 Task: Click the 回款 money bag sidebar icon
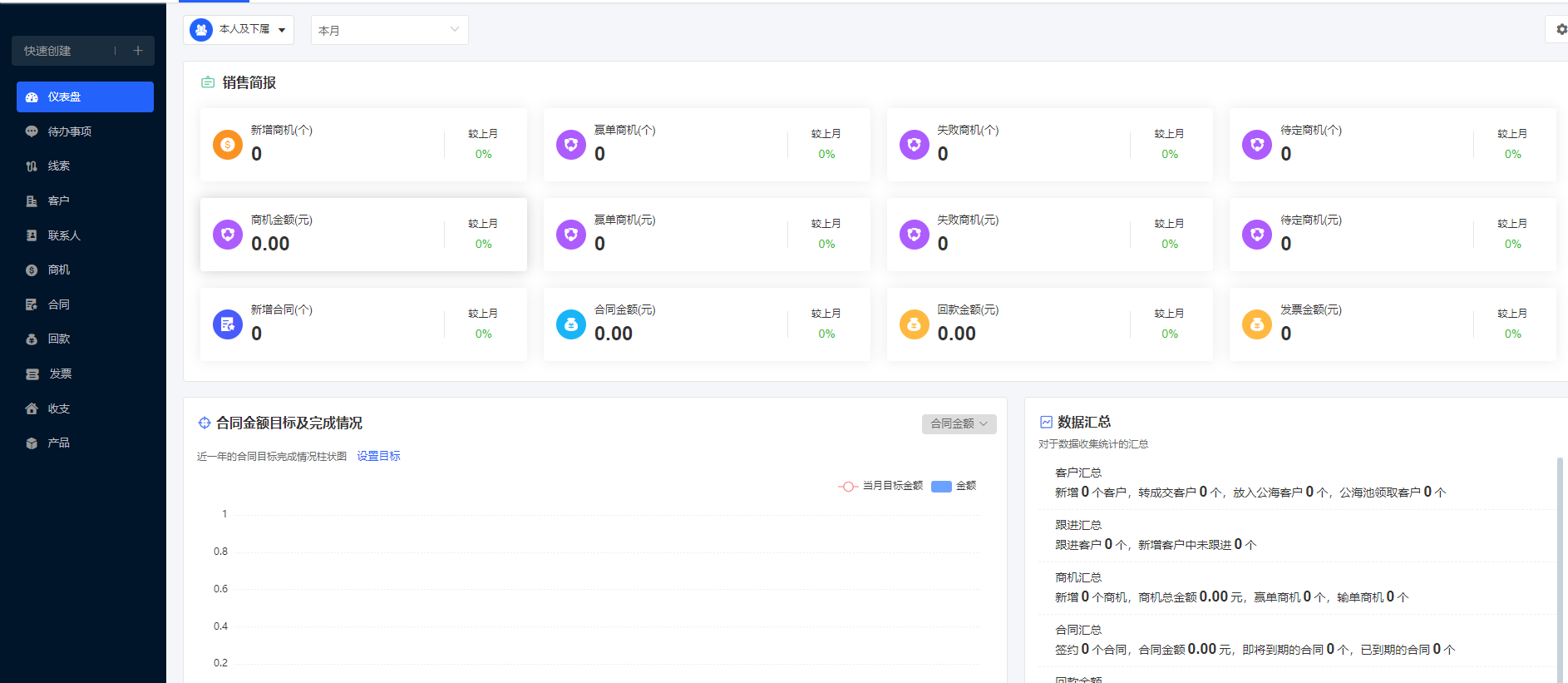[32, 339]
